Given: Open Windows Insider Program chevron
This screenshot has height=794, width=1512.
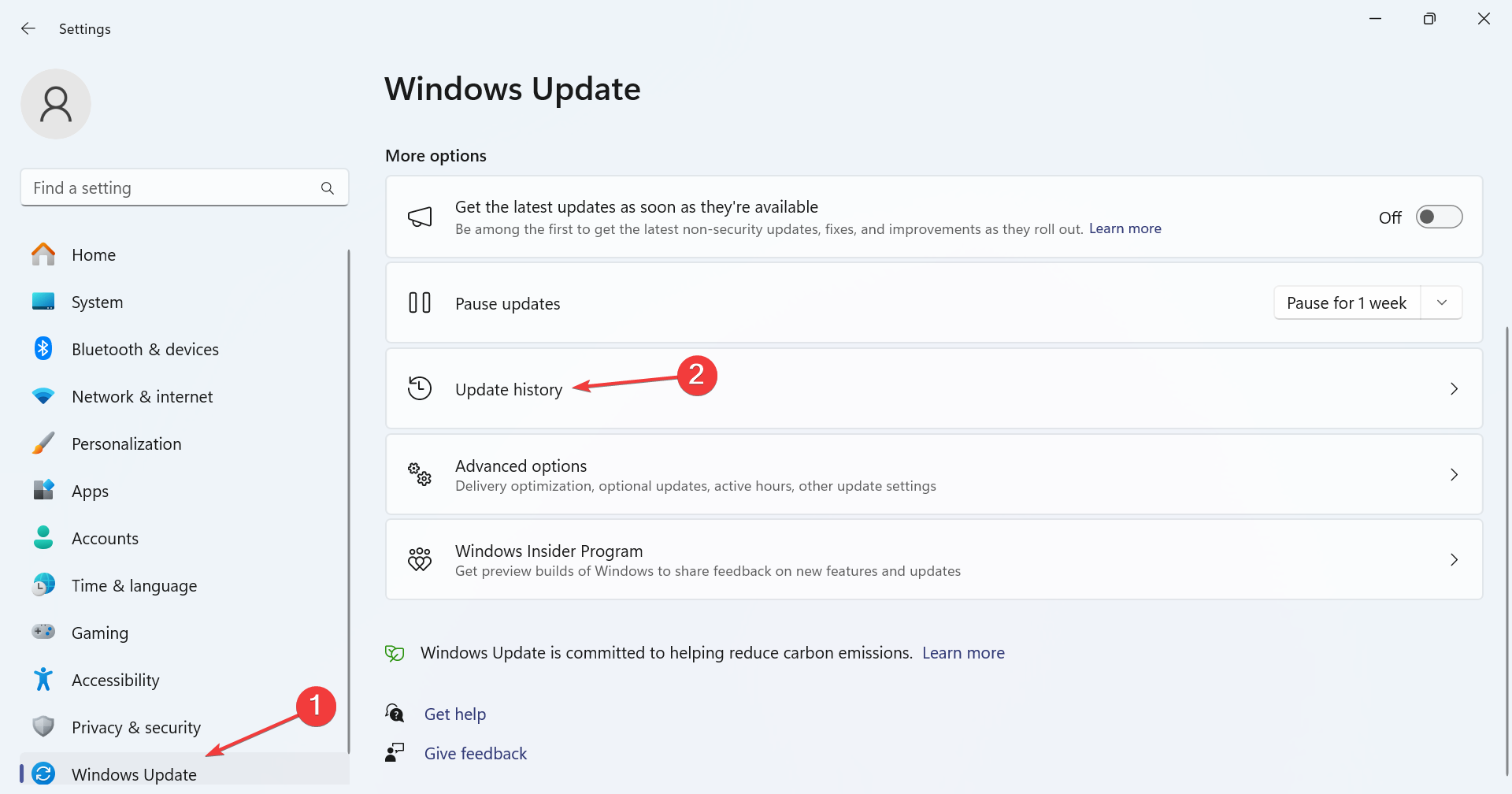Looking at the screenshot, I should 1454,559.
